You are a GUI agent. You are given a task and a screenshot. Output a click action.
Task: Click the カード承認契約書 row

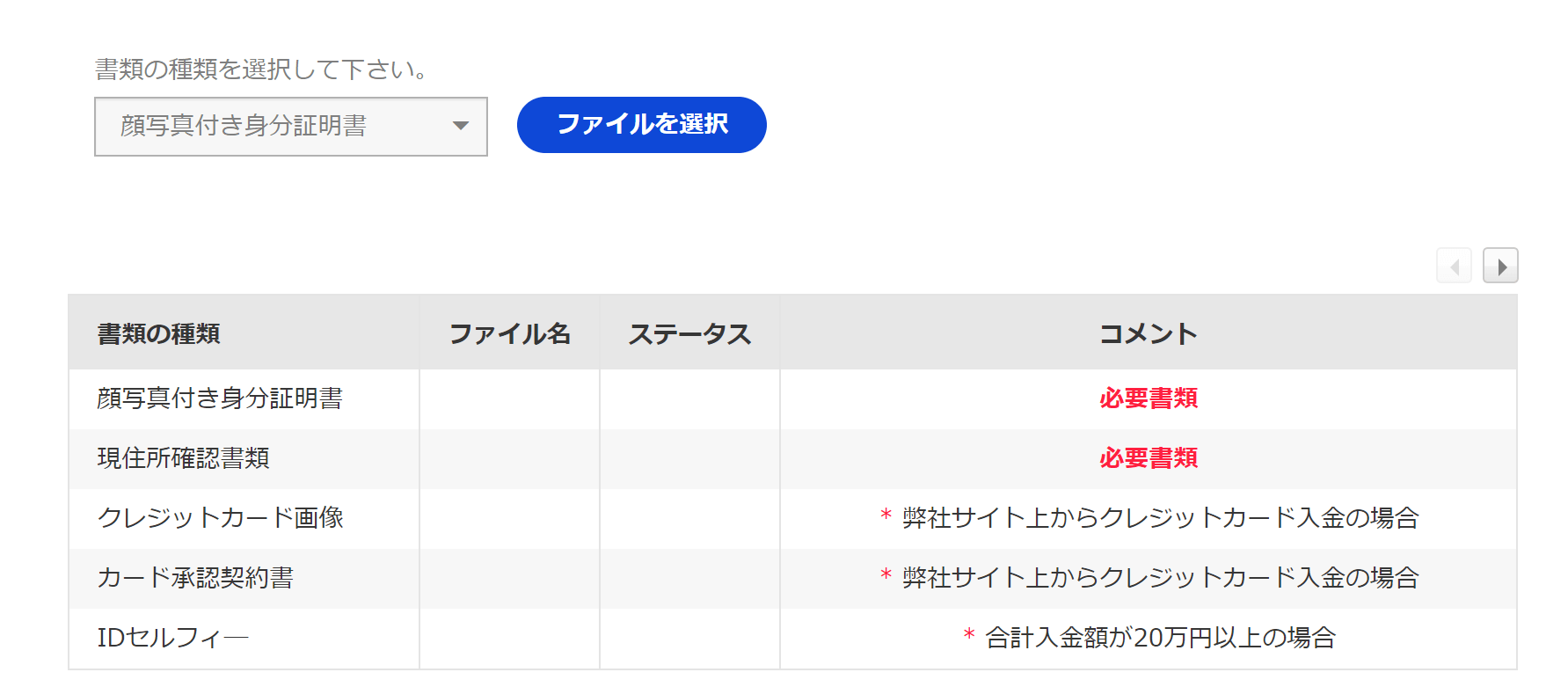[x=197, y=578]
